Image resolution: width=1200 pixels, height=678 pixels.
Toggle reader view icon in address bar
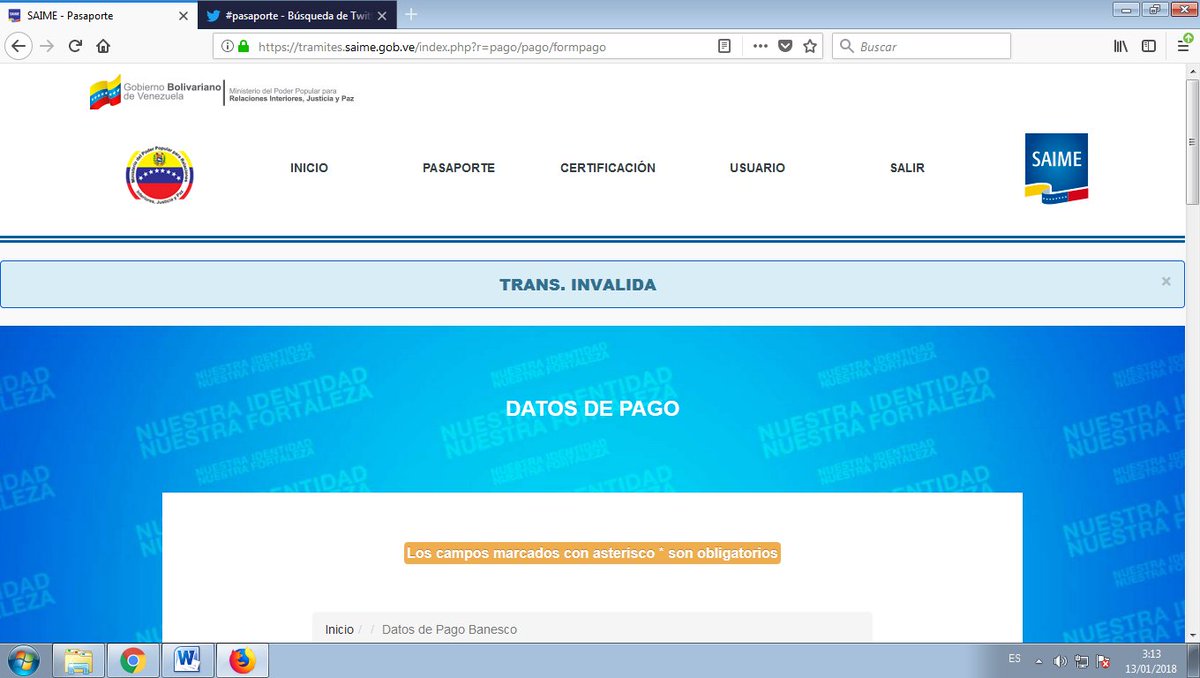(x=724, y=46)
